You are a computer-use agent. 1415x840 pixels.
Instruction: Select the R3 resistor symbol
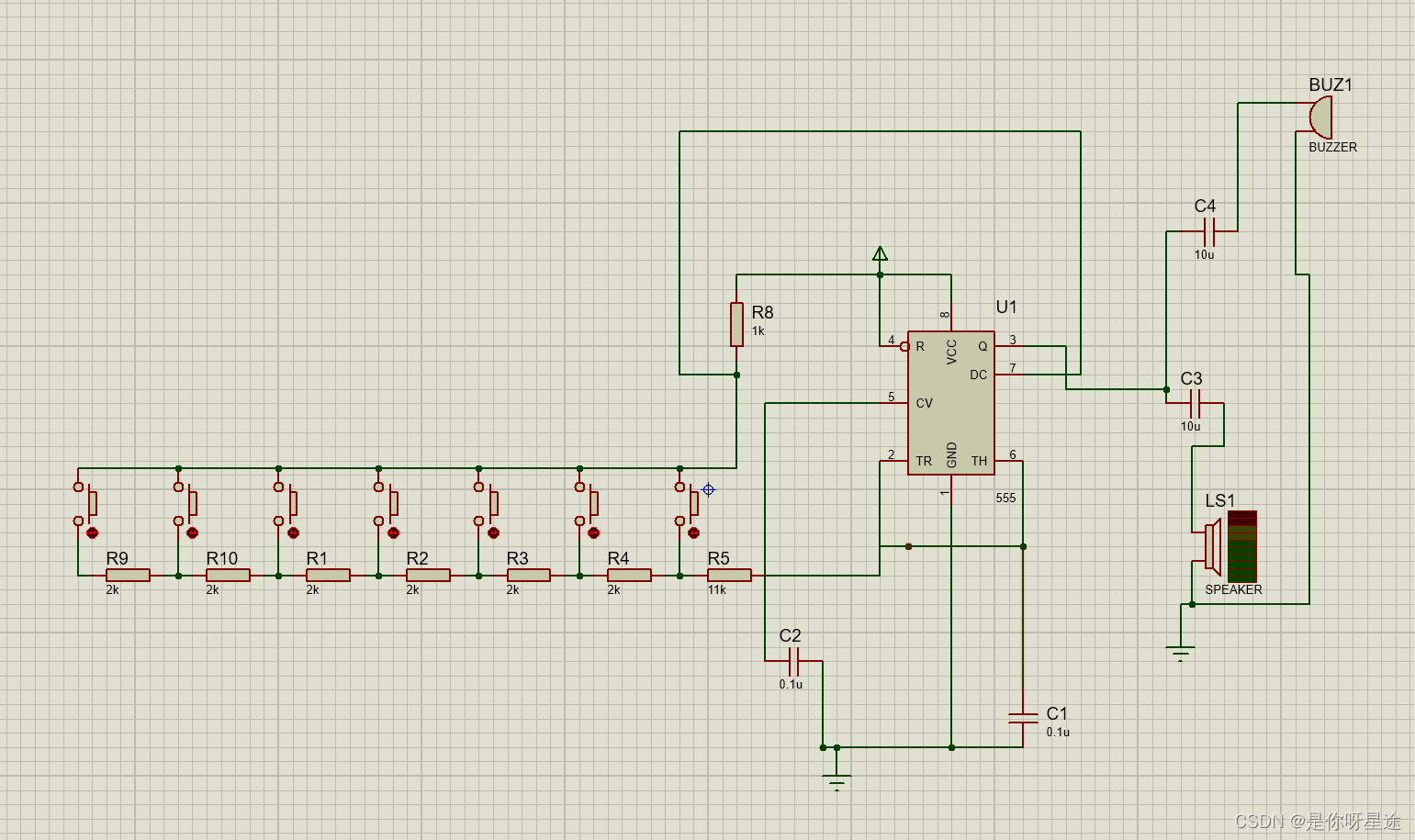coord(528,576)
